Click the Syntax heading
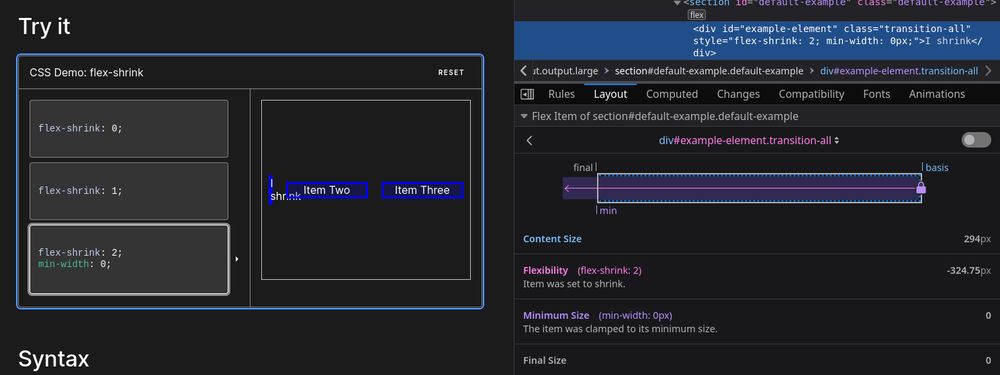The height and width of the screenshot is (375, 1000). click(x=54, y=359)
